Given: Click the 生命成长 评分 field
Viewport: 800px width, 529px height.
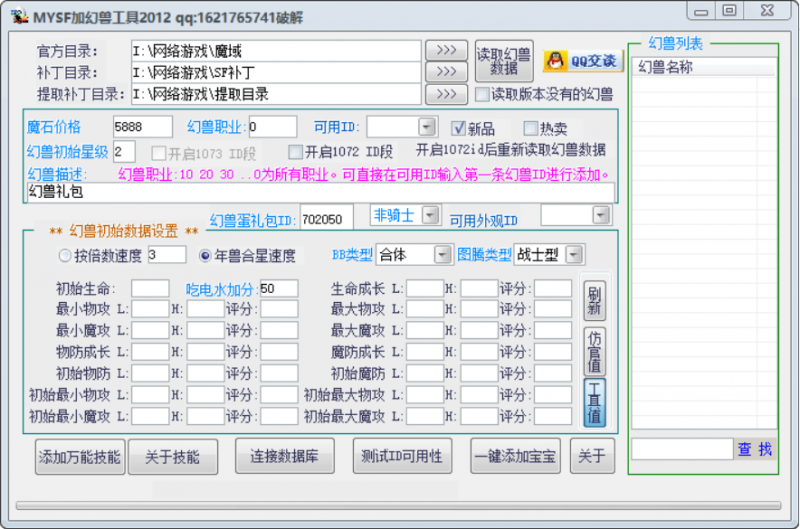Looking at the screenshot, I should (553, 288).
